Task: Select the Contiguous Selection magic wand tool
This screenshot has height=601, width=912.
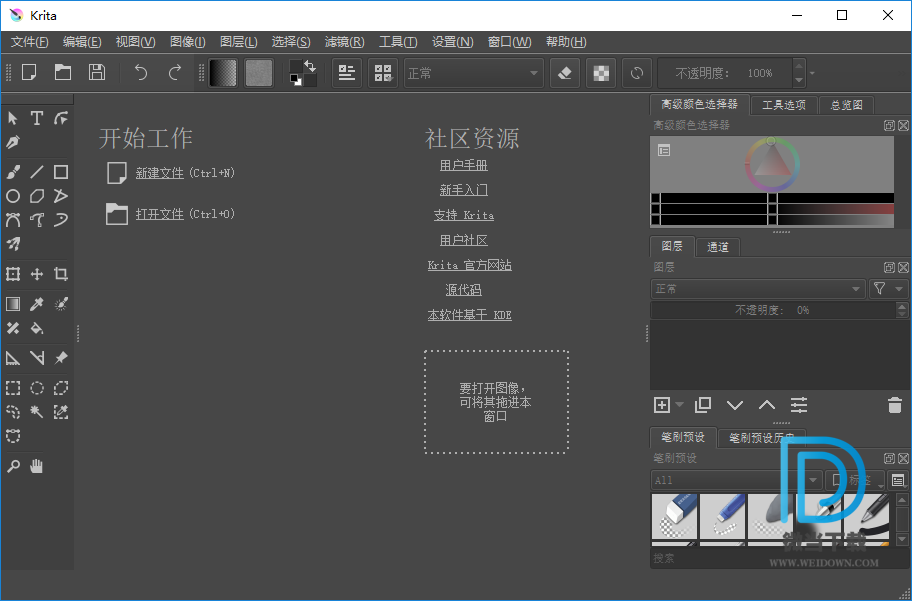Action: [37, 412]
